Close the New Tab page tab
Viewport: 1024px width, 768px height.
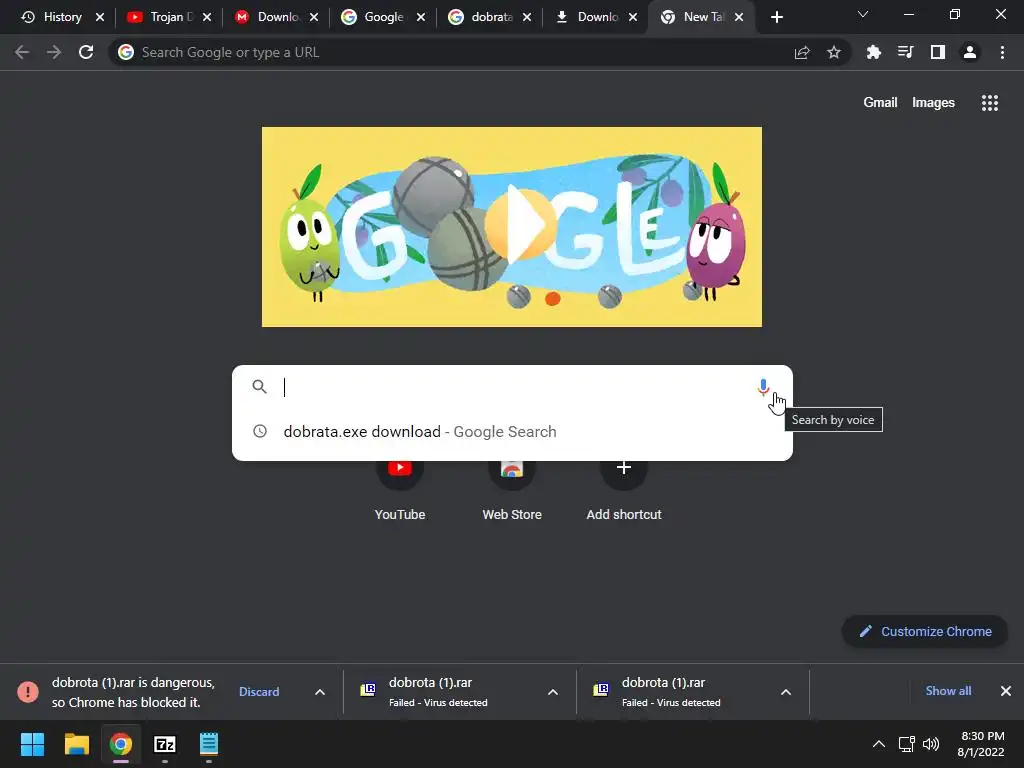coord(739,17)
